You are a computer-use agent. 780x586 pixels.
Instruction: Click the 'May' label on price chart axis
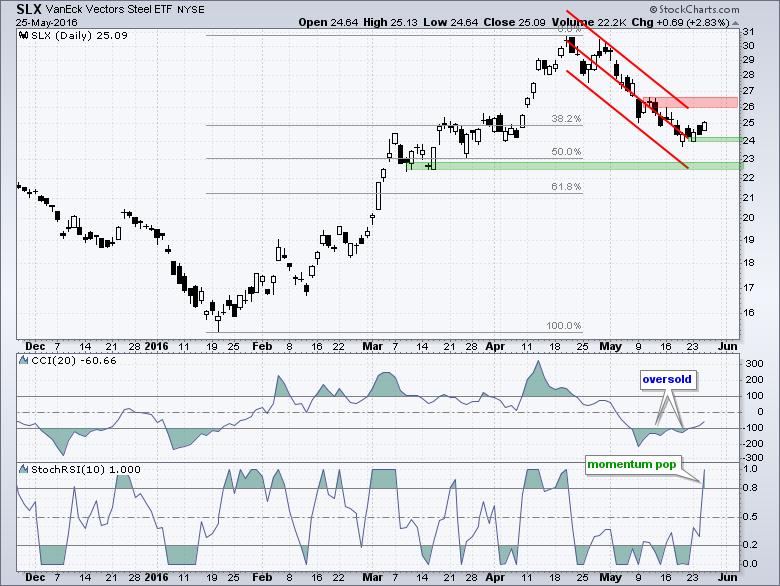click(x=610, y=346)
